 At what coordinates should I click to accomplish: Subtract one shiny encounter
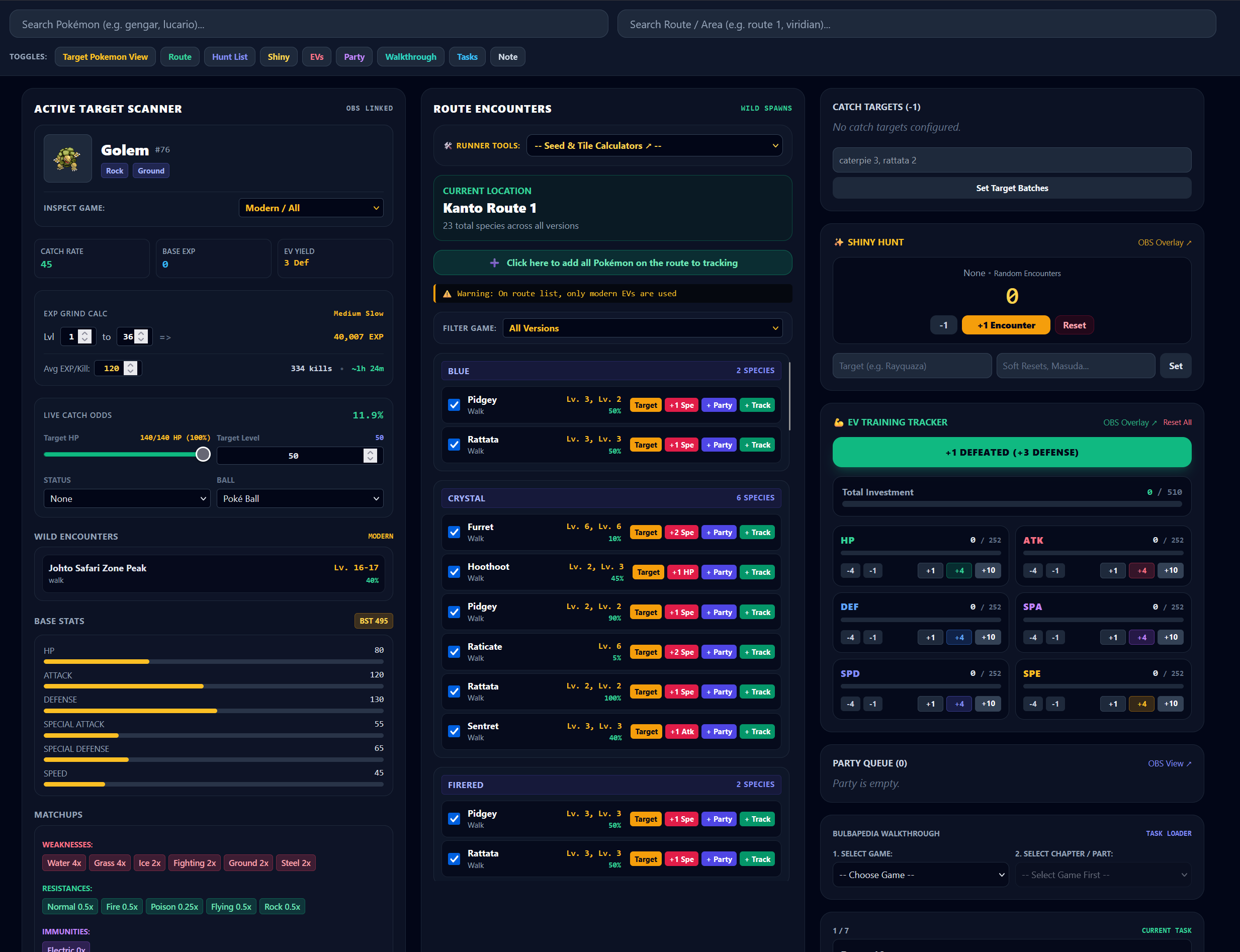point(943,325)
